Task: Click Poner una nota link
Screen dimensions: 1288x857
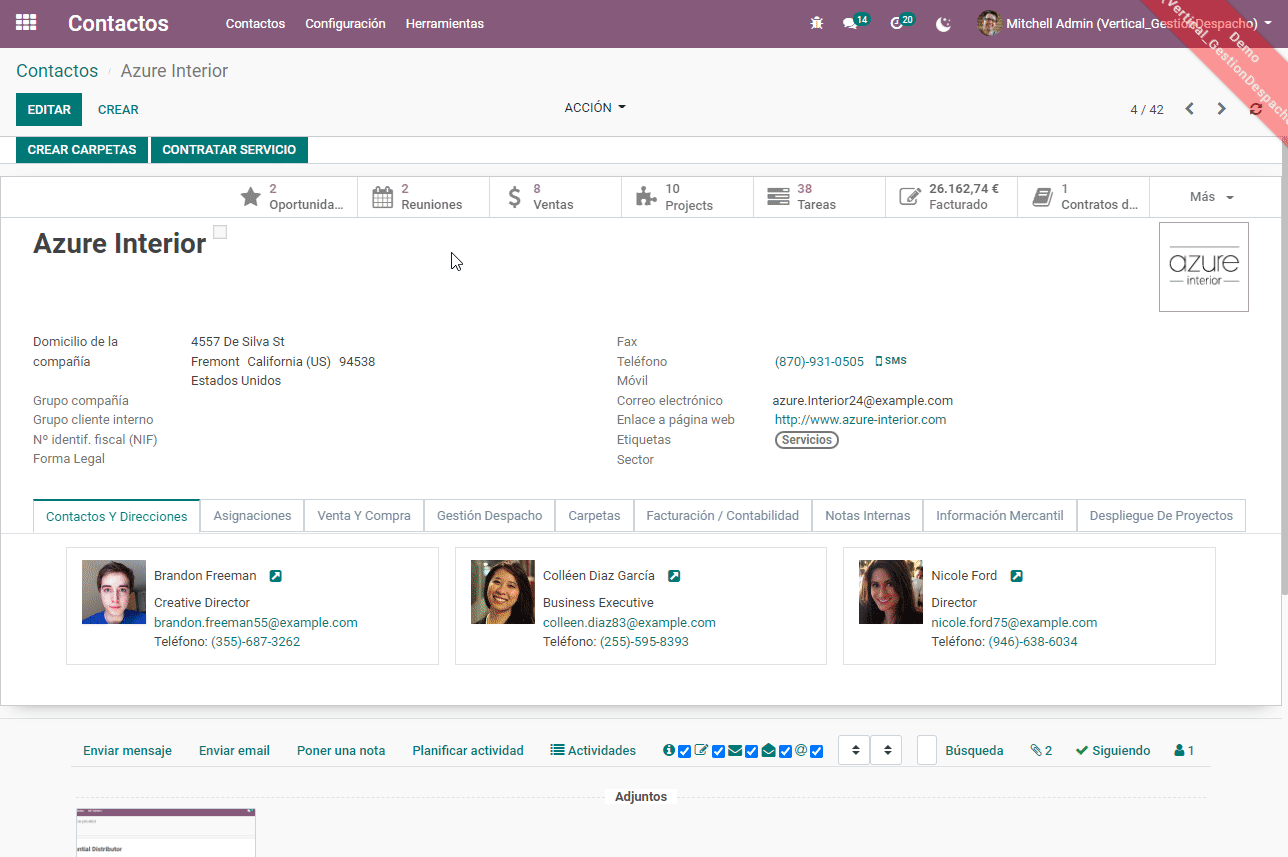Action: (x=341, y=750)
